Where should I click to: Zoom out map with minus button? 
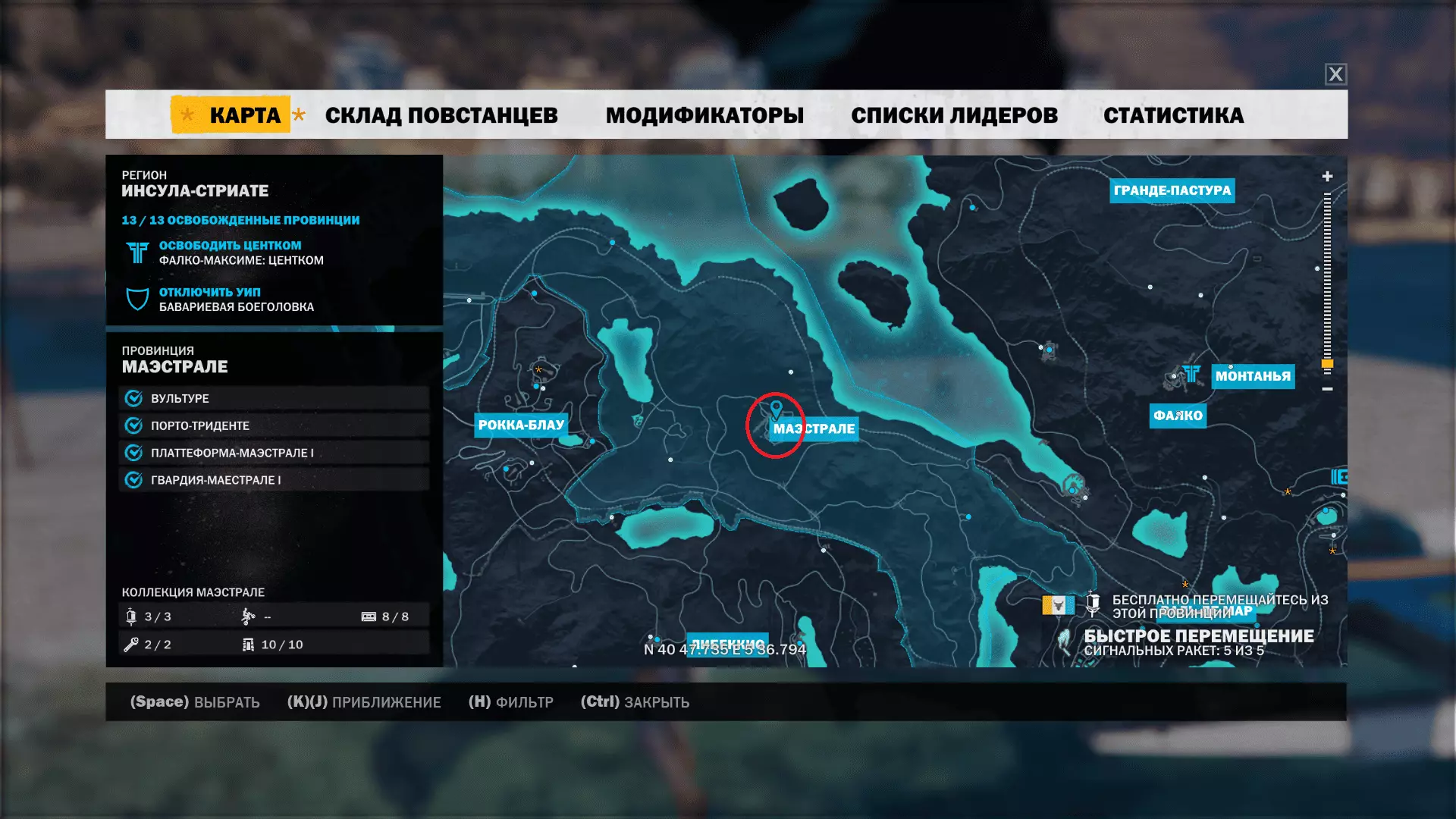(x=1327, y=389)
